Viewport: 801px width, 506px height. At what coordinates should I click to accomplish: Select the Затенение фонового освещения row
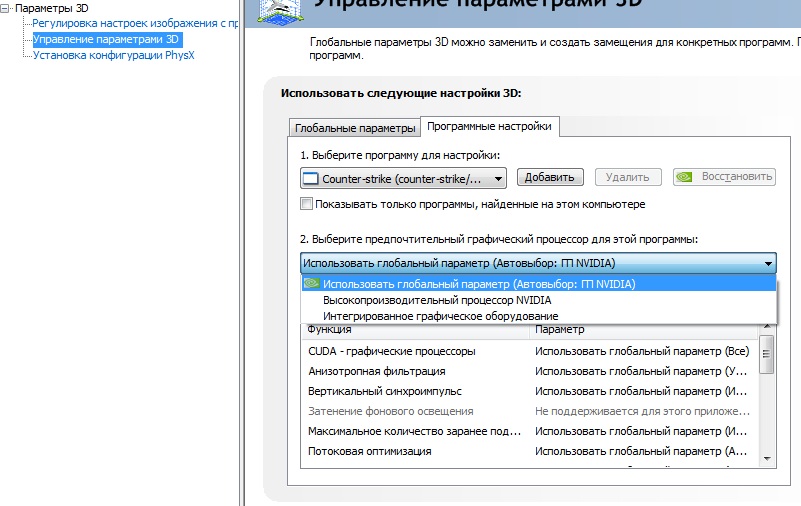point(530,411)
